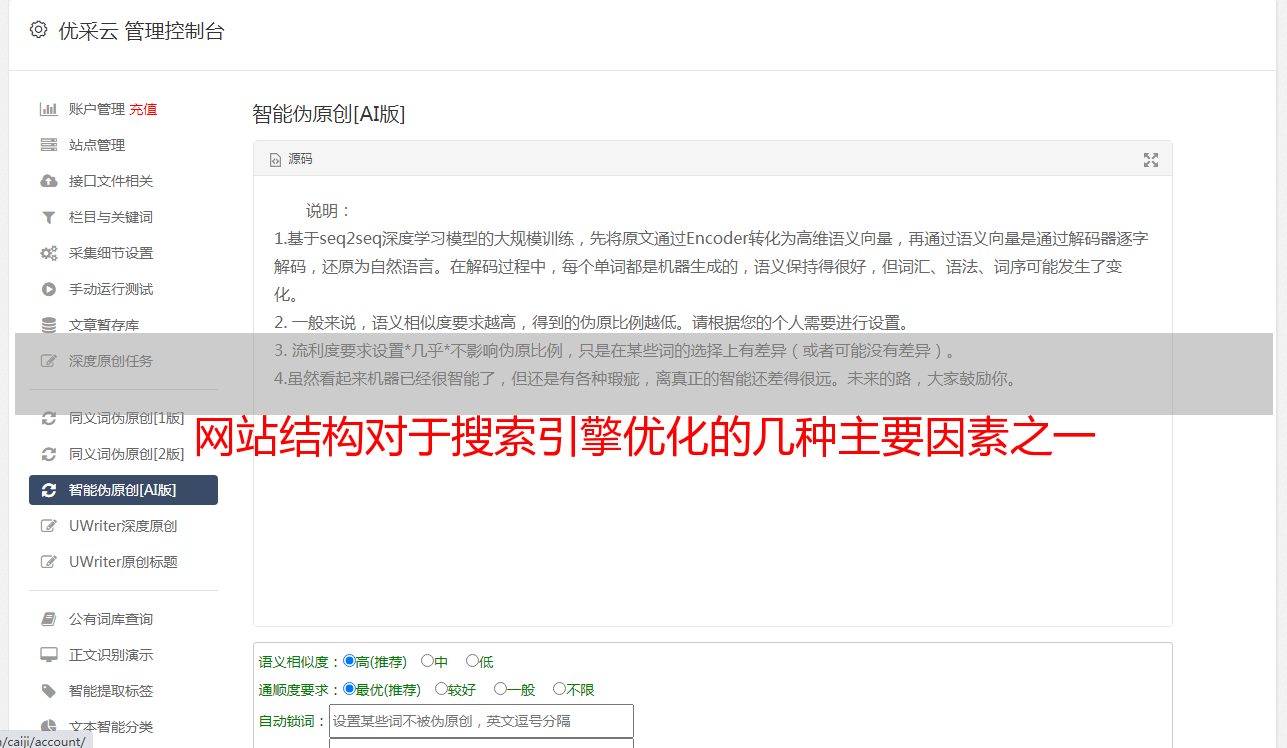
Task: Click the fullscreen expand icon in editor toolbar
Action: coord(1151,160)
